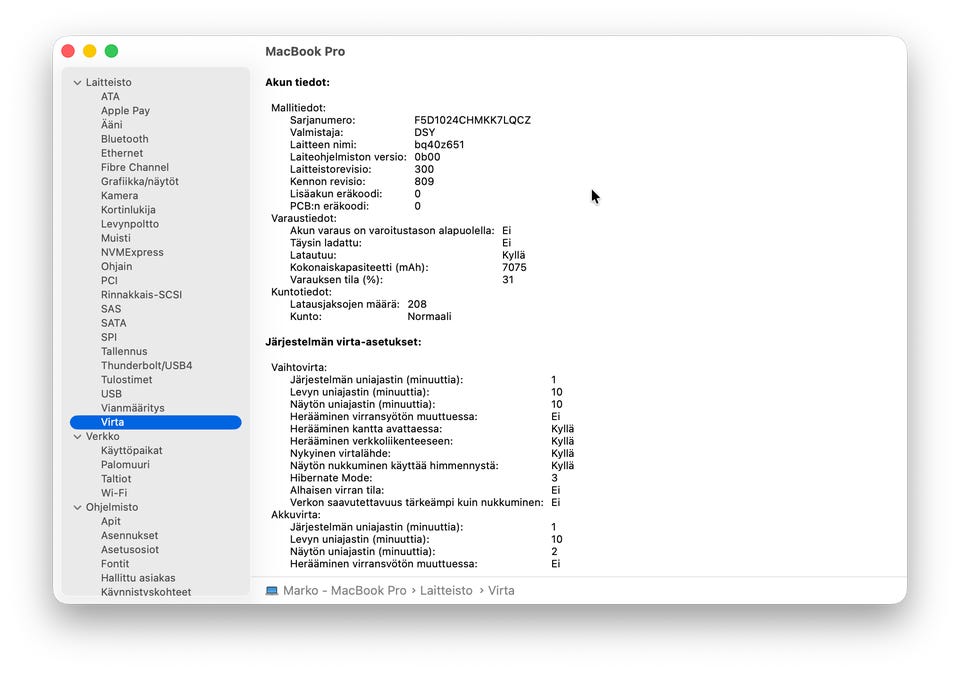This screenshot has width=960, height=674.
Task: Open the SAS entry
Action: pos(111,309)
